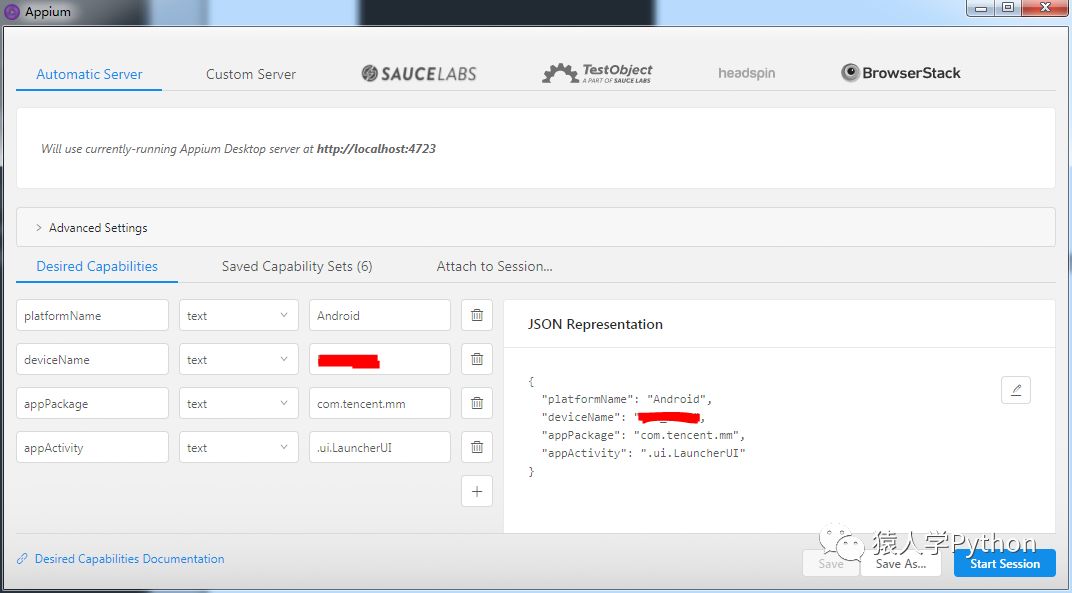This screenshot has height=593, width=1072.
Task: Open the Desired Capabilities Documentation link
Action: (x=129, y=559)
